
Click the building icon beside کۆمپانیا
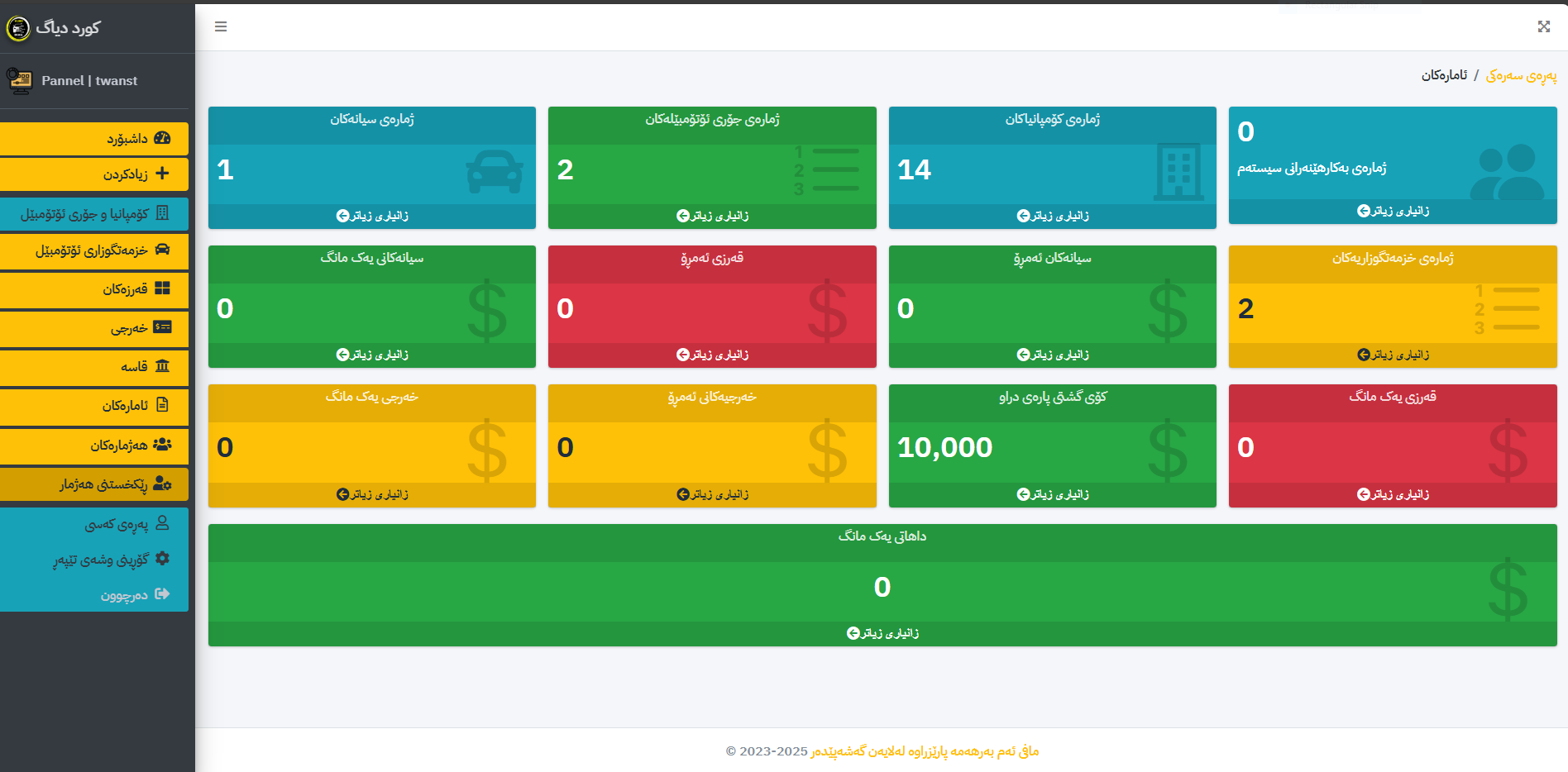pyautogui.click(x=162, y=213)
